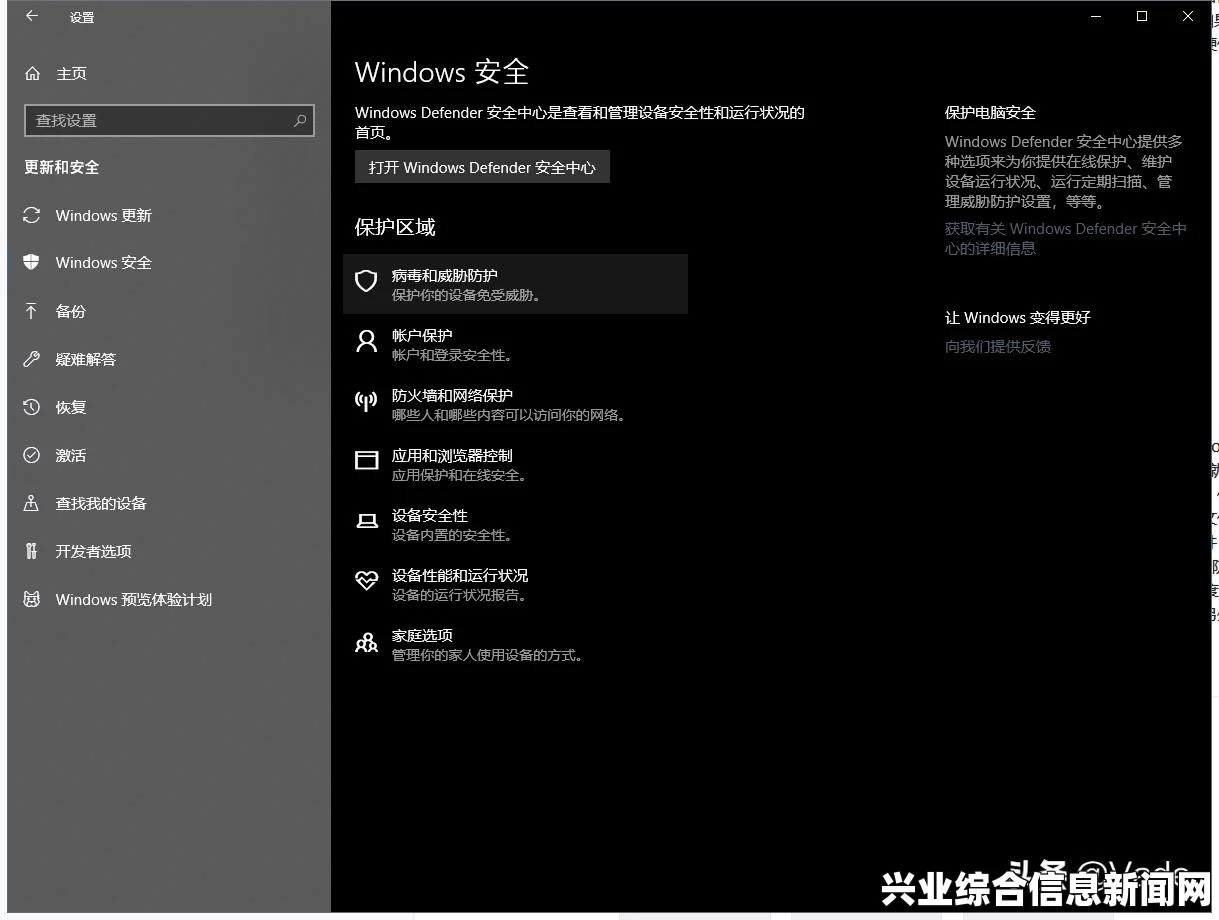
Task: Click the 向我们提供反馈 link
Action: point(998,346)
